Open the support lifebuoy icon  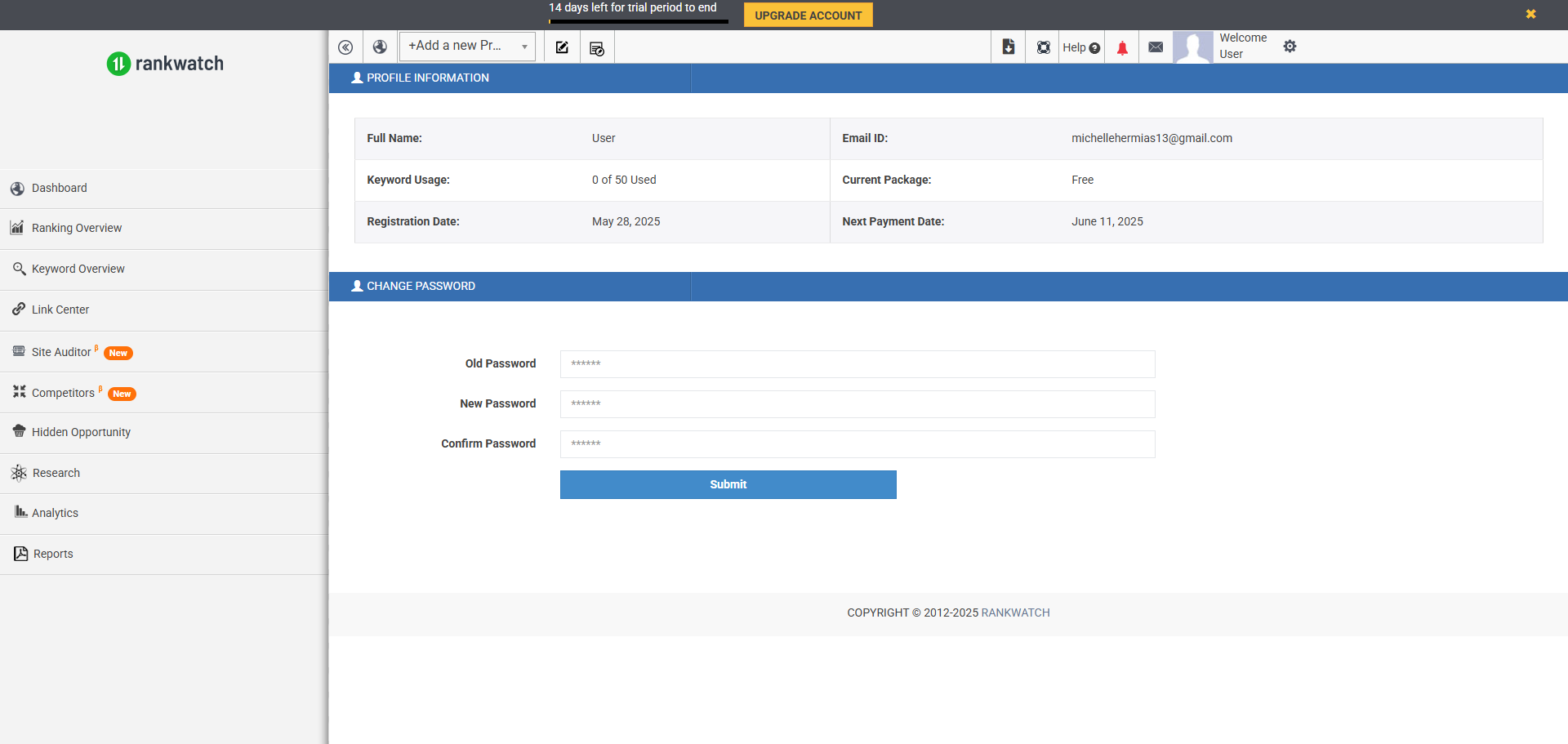tap(1044, 47)
